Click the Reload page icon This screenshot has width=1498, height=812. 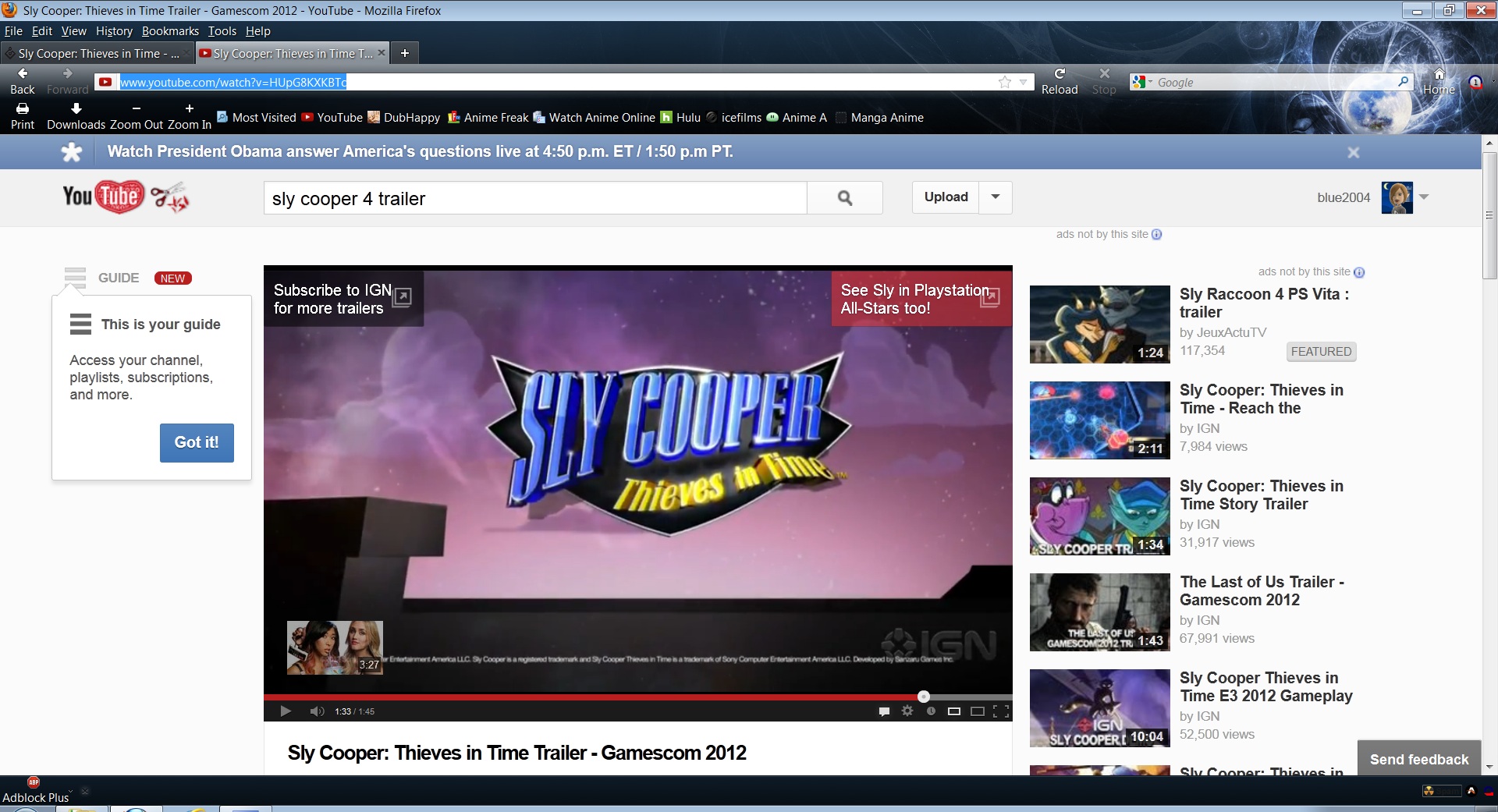click(1060, 74)
